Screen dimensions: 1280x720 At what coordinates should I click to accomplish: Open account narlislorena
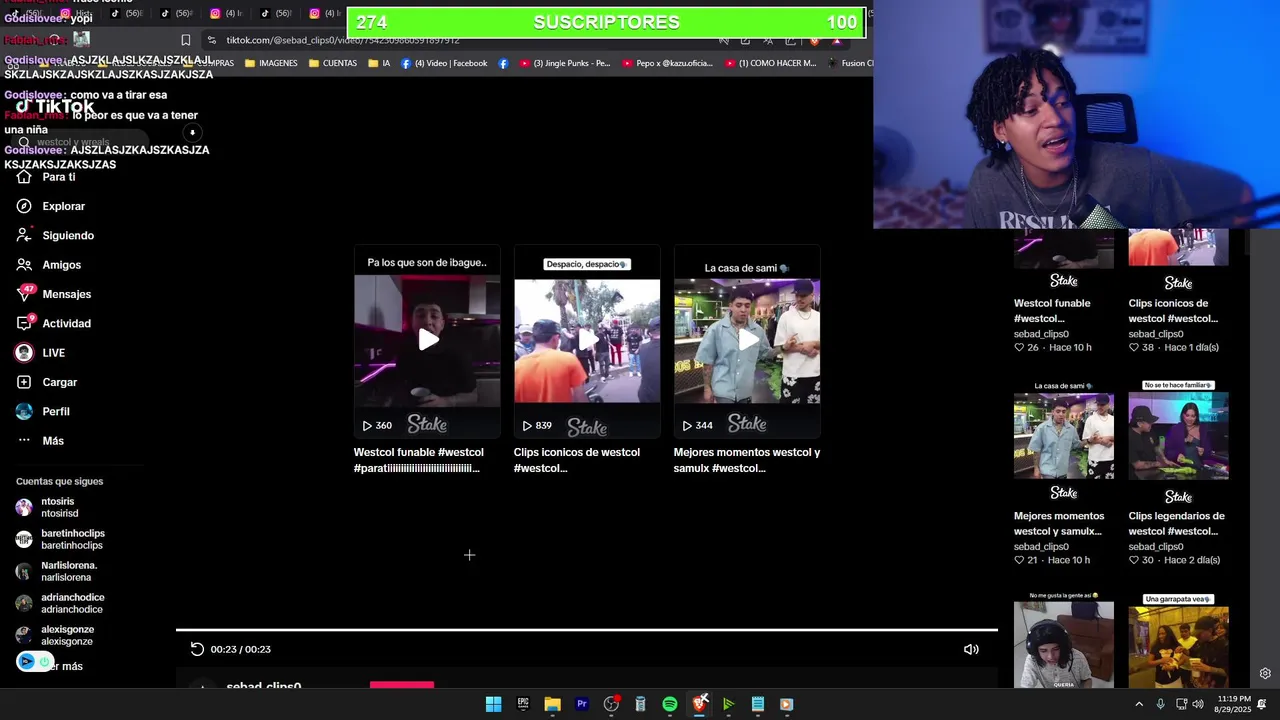pos(57,571)
